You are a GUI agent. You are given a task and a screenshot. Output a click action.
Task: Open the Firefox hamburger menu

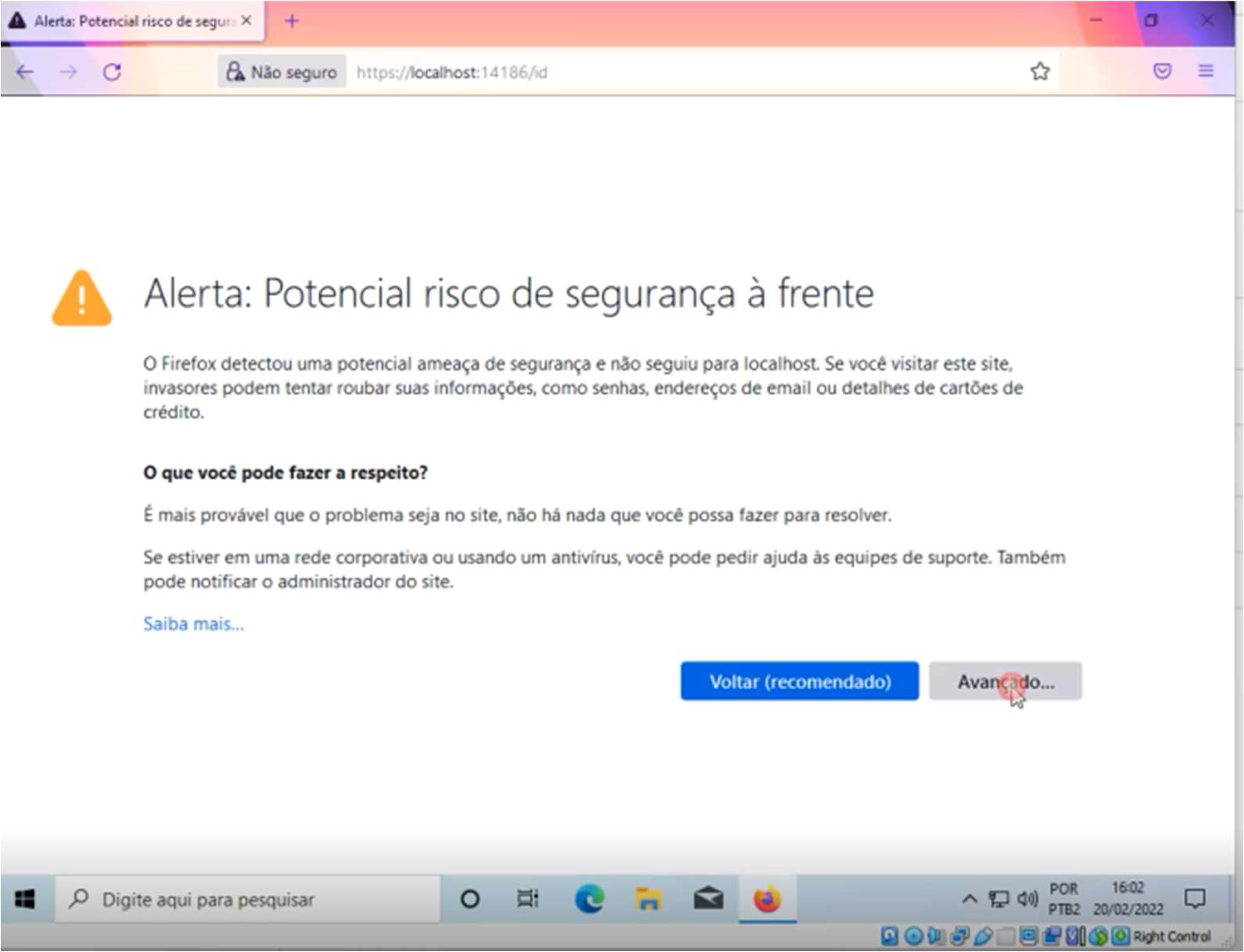coord(1206,71)
